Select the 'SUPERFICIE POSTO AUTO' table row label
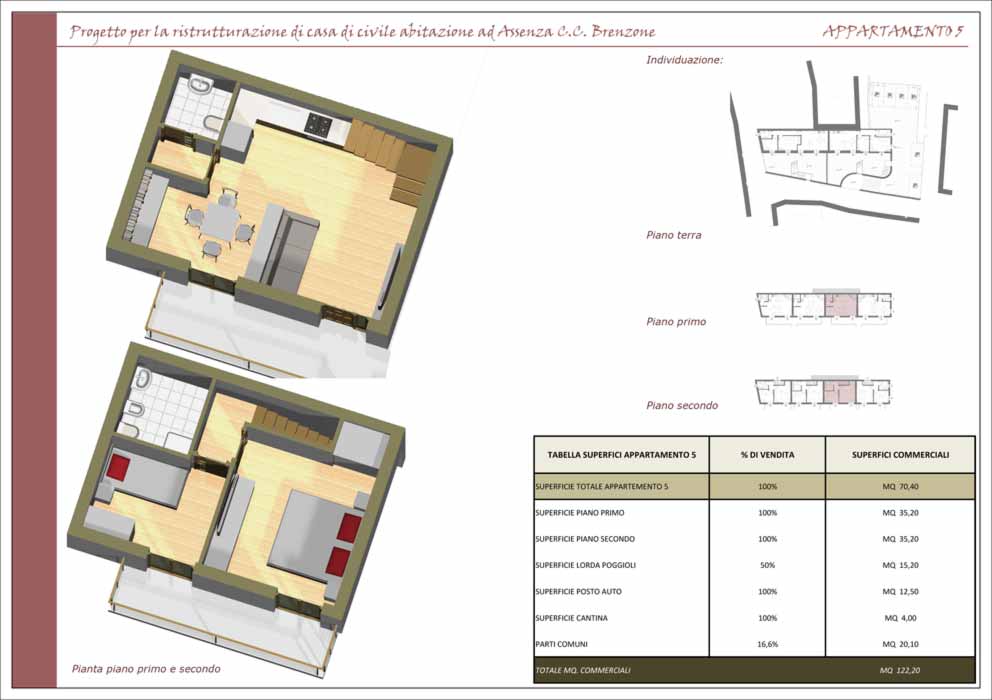992x700 pixels. (578, 592)
